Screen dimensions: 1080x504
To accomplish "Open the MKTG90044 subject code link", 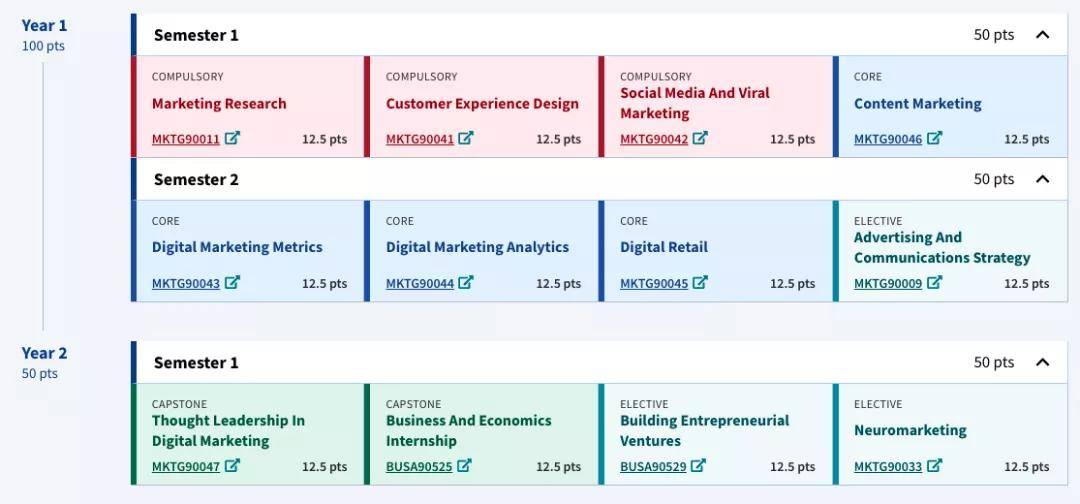I will click(420, 284).
